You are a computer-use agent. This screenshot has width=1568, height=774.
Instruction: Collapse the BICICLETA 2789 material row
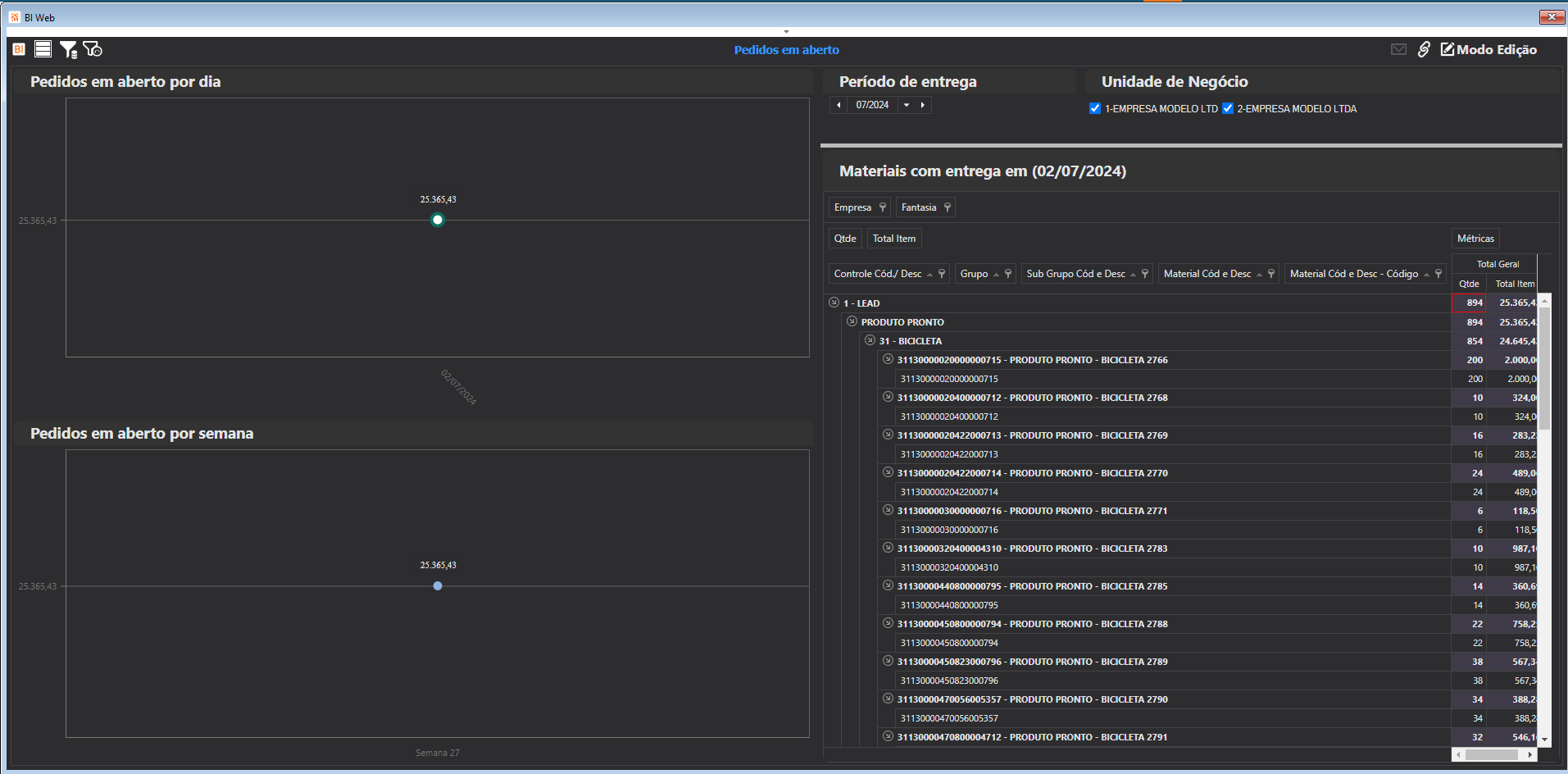pyautogui.click(x=888, y=661)
